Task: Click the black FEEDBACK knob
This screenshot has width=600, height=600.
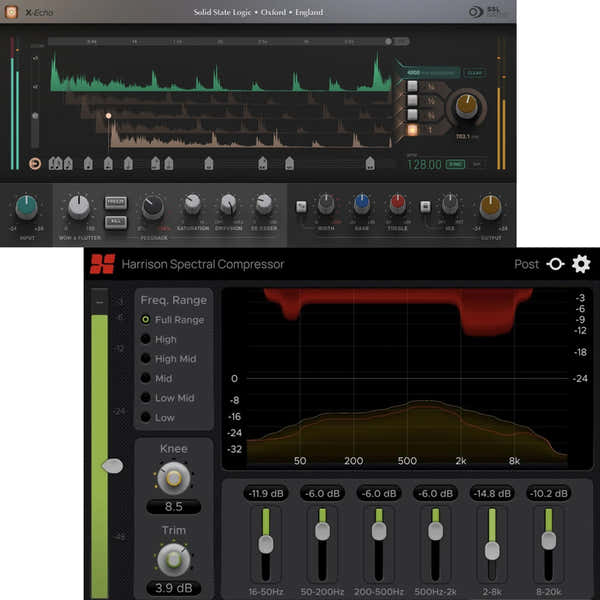Action: 153,207
